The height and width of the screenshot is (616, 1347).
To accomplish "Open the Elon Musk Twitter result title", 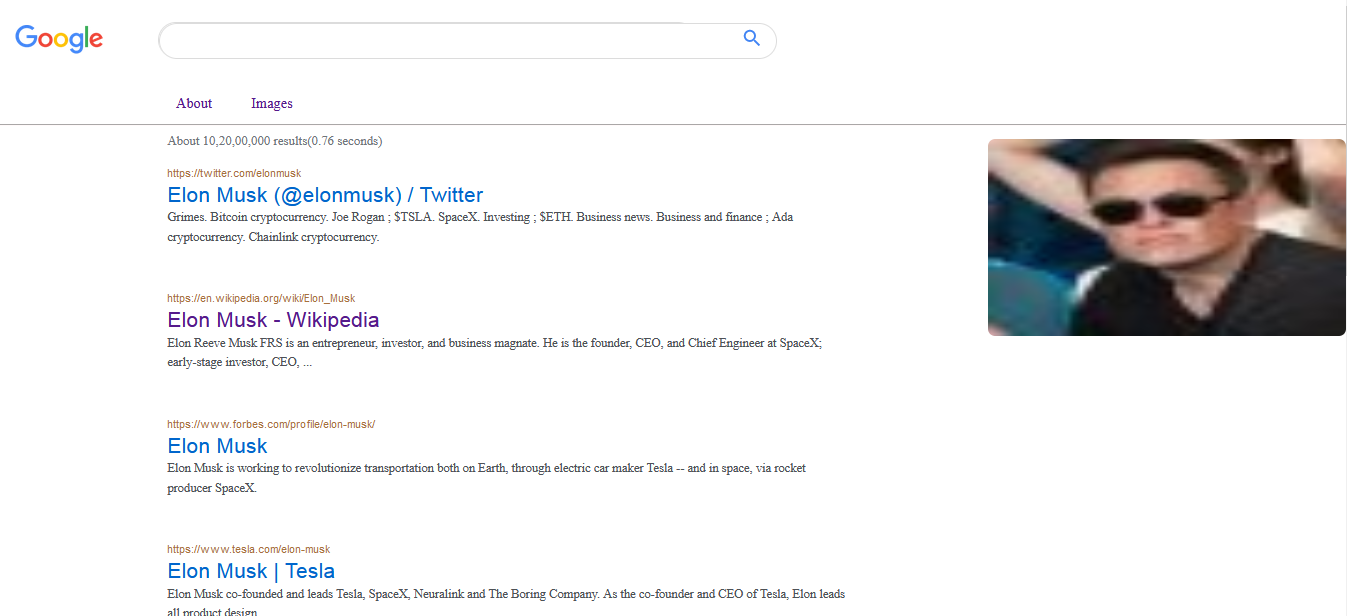I will tap(325, 195).
